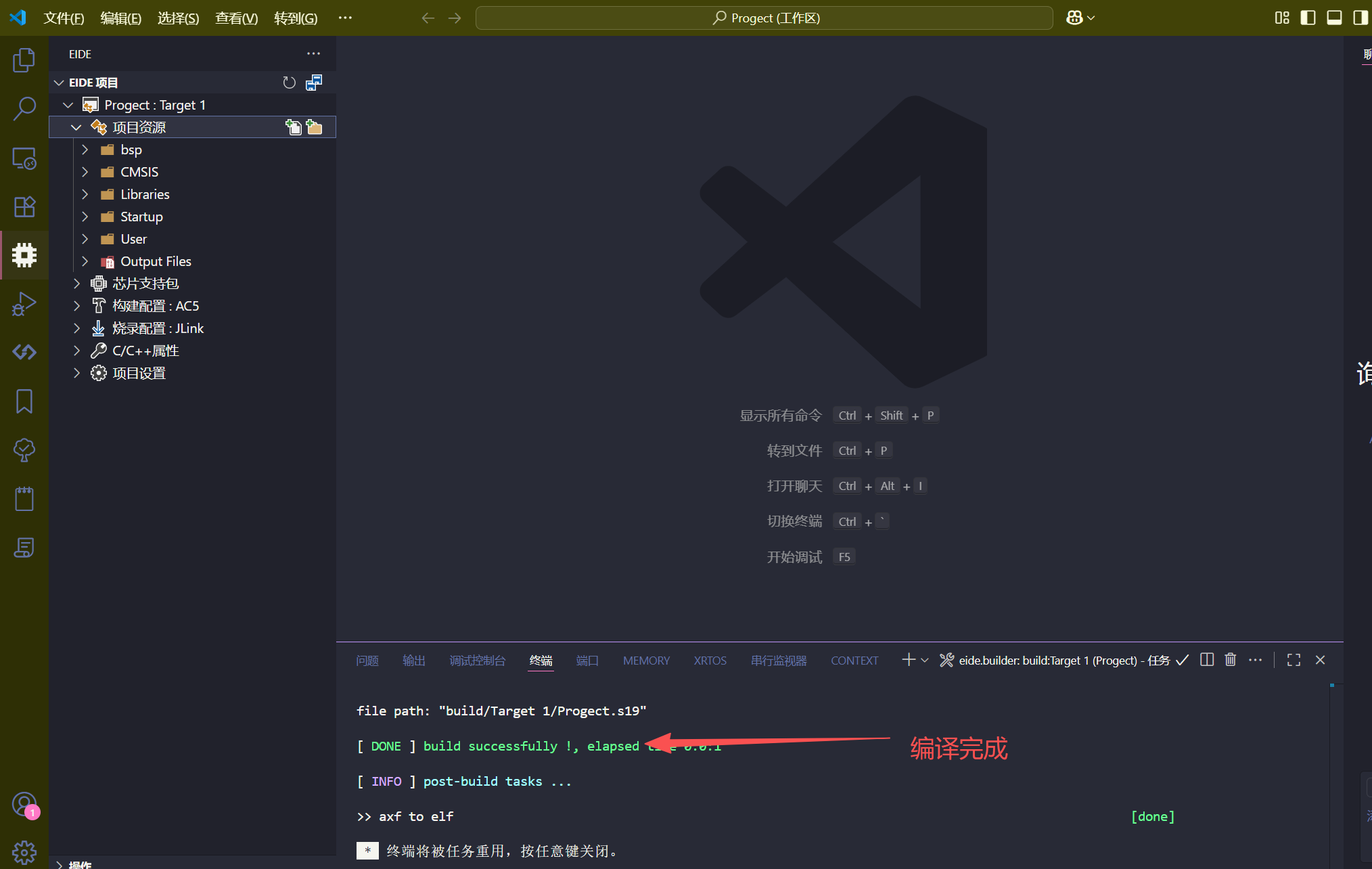
Task: Open the Copilot icon in title bar
Action: [x=1074, y=18]
